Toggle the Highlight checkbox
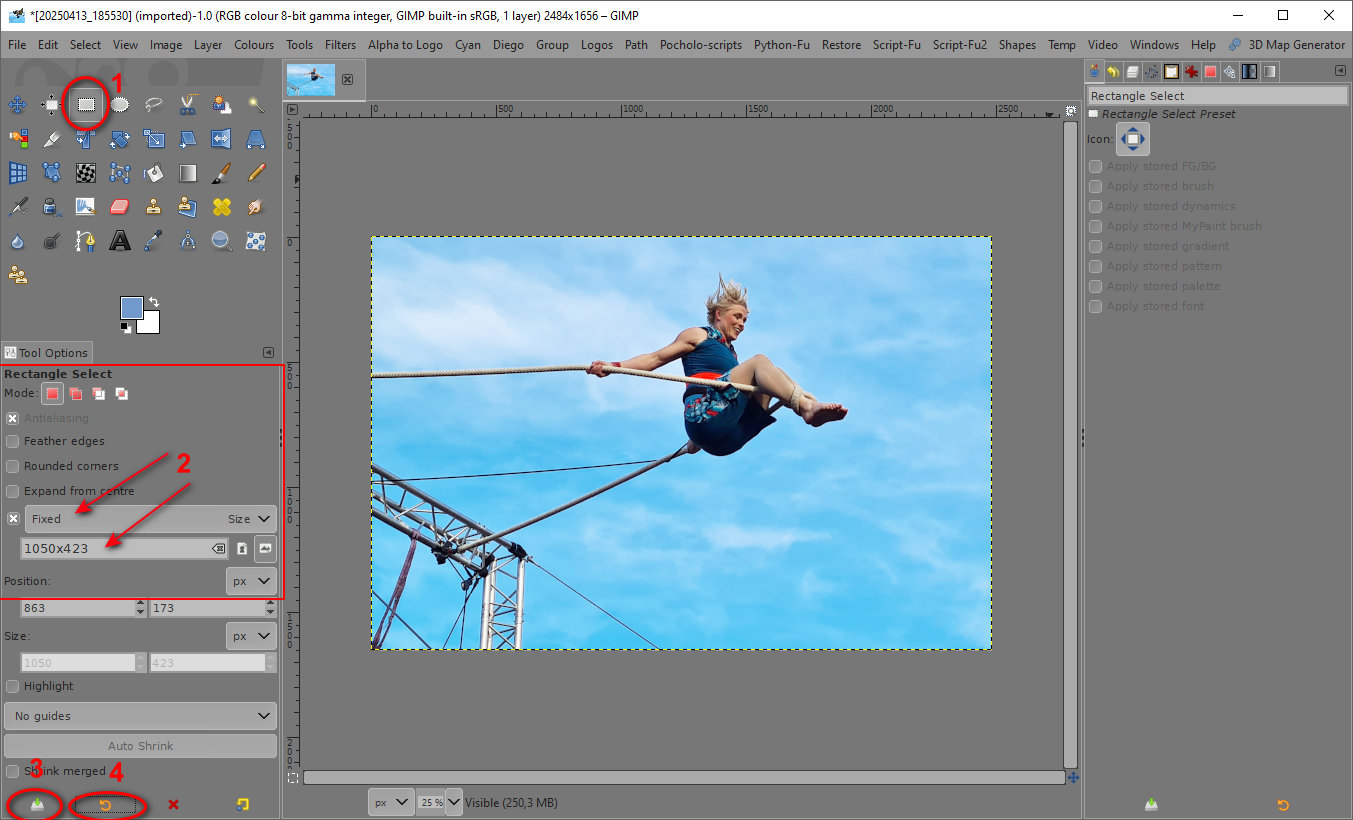The width and height of the screenshot is (1353, 820). [x=13, y=686]
